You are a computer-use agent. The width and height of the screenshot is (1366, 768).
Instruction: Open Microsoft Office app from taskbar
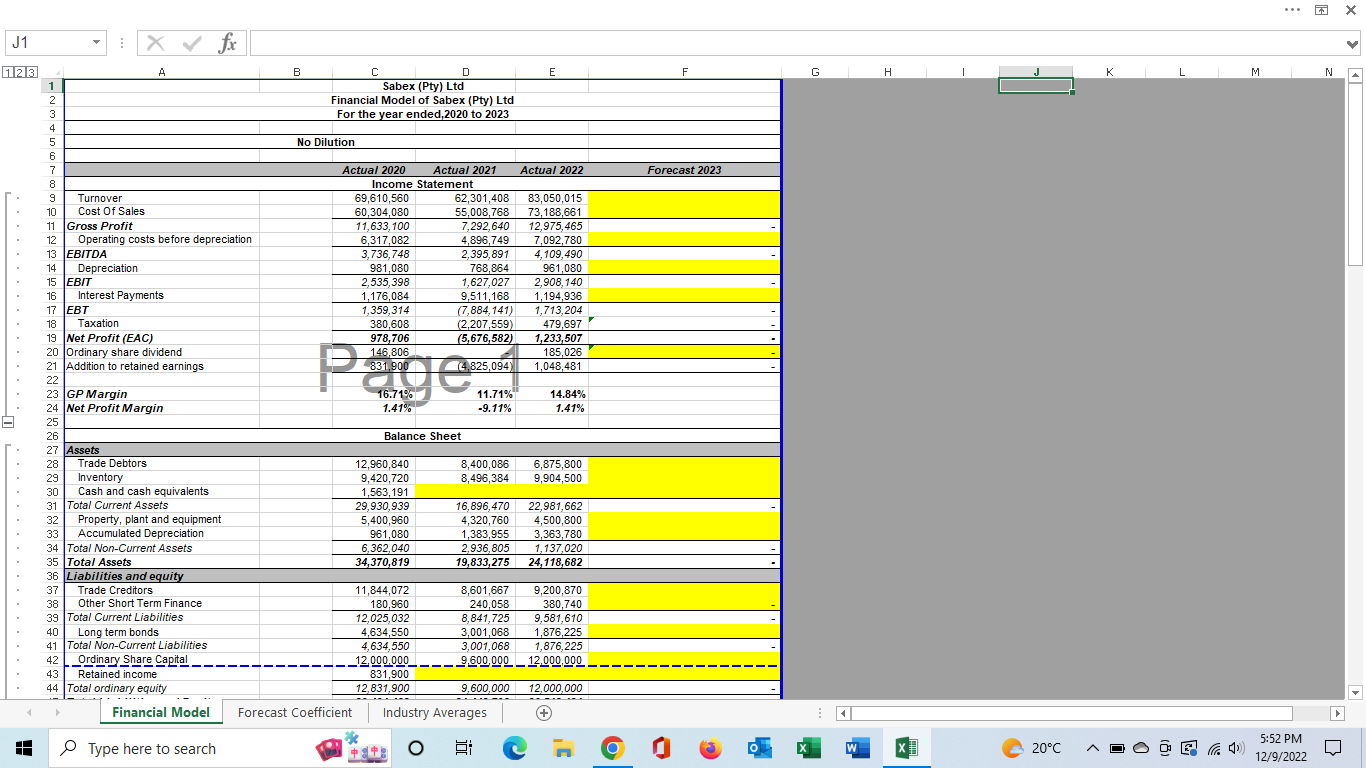click(661, 749)
